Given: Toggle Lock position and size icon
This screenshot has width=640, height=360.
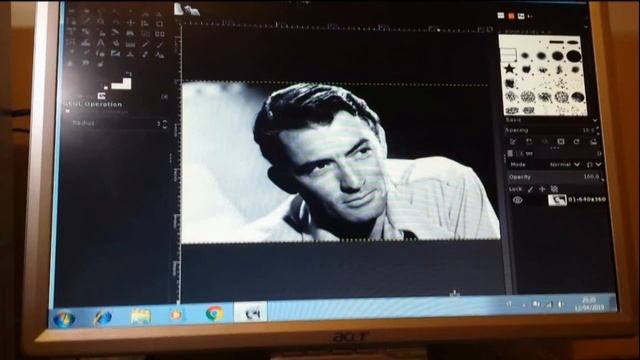Looking at the screenshot, I should point(542,189).
